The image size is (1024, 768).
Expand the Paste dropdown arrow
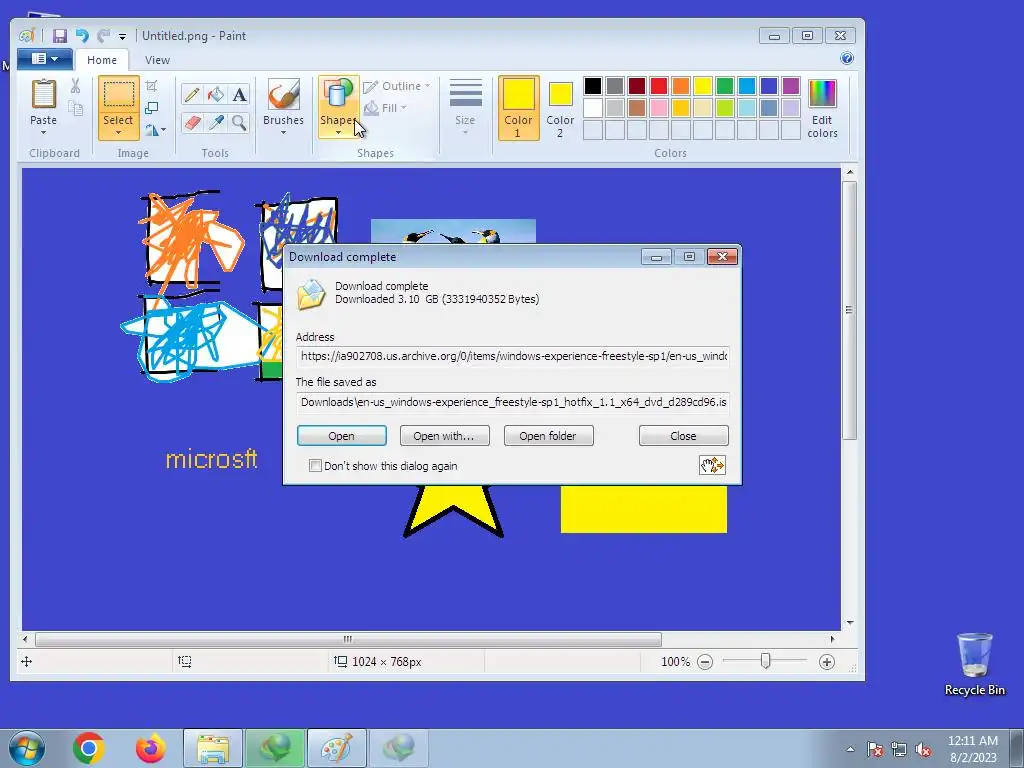pyautogui.click(x=44, y=133)
